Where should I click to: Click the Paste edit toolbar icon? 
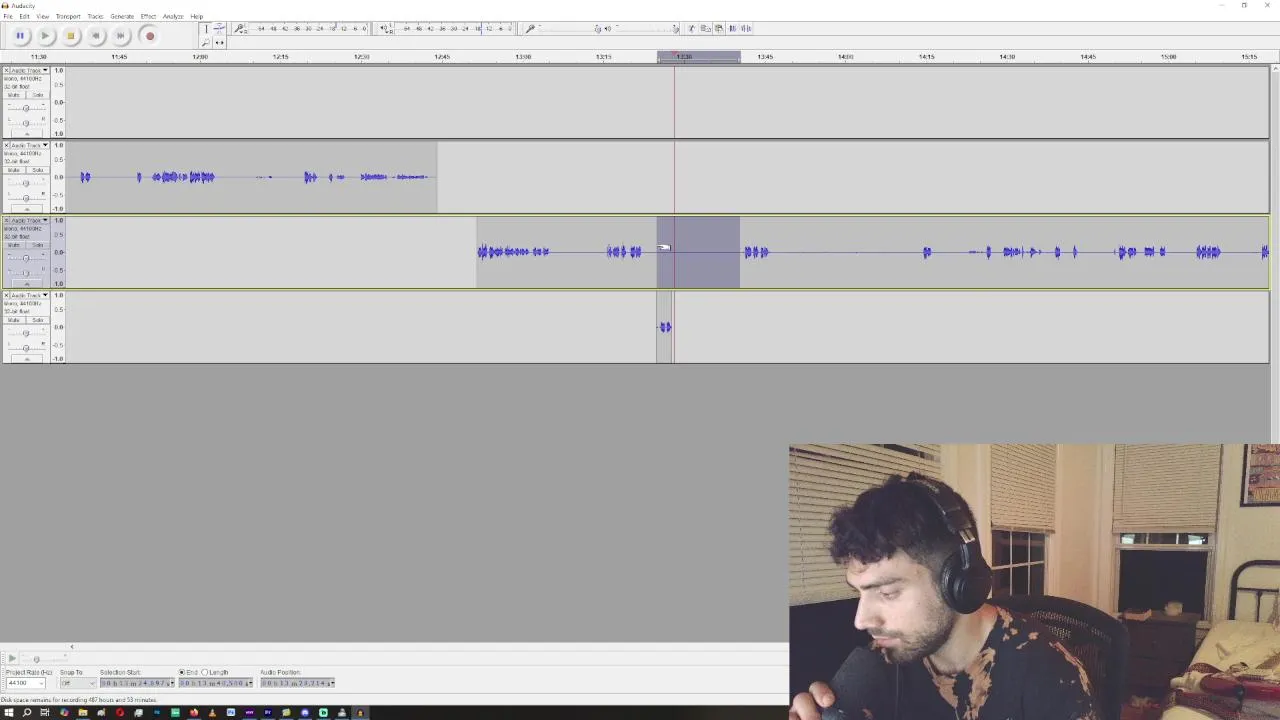[x=719, y=29]
